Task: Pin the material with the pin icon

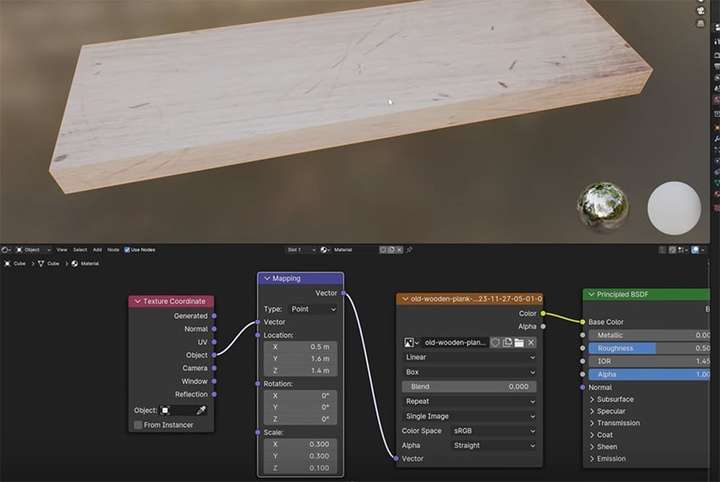Action: pos(409,250)
